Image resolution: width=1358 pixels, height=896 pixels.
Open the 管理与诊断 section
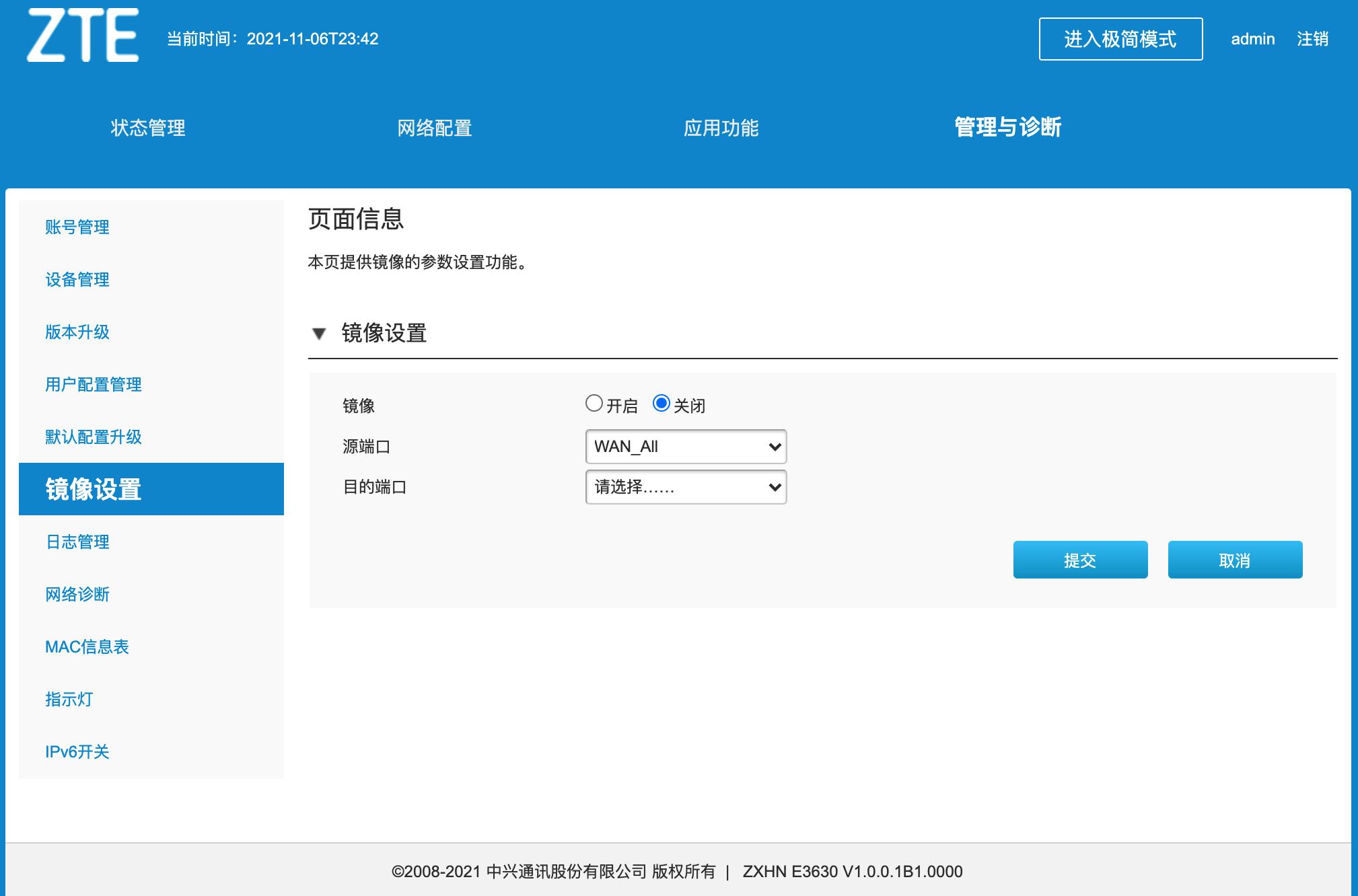pos(1006,128)
